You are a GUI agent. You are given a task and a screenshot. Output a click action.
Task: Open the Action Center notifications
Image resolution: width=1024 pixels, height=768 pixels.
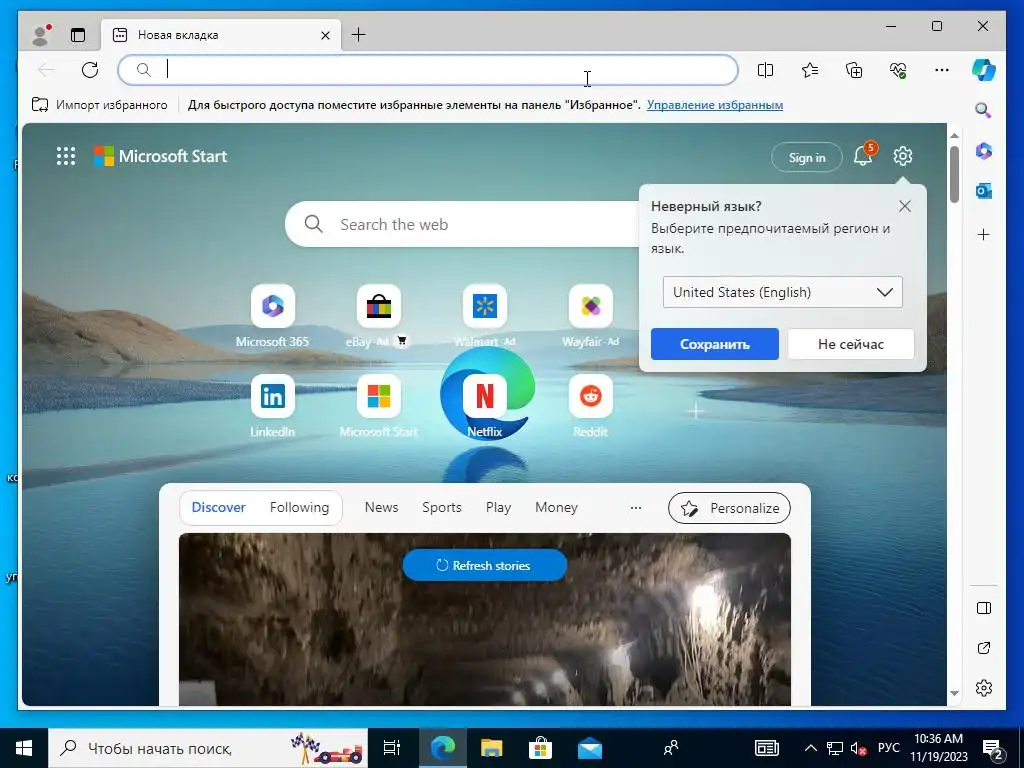click(x=993, y=749)
